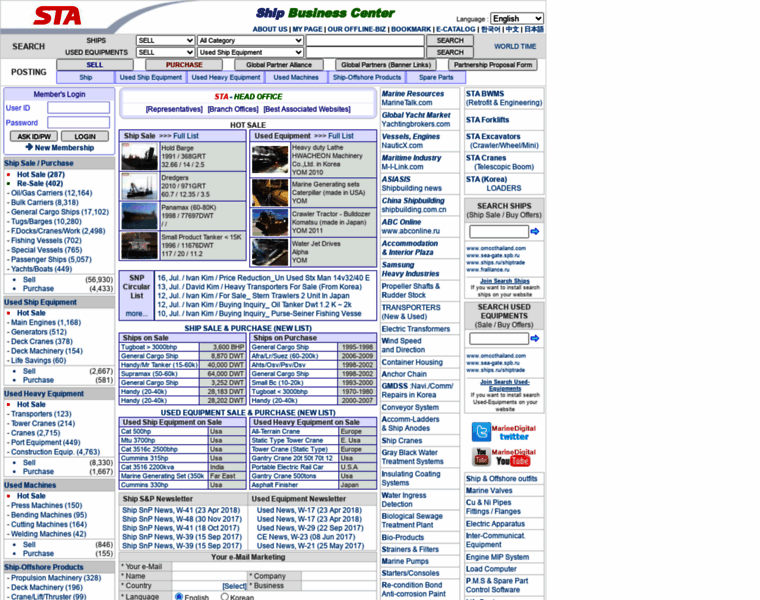Click the Search Used Equipments blue arrow
The image size is (760, 600).
tap(535, 338)
